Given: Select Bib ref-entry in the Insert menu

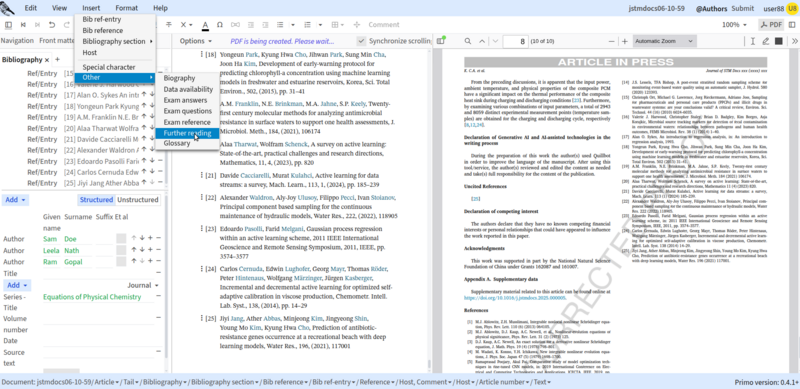Looking at the screenshot, I should 102,19.
